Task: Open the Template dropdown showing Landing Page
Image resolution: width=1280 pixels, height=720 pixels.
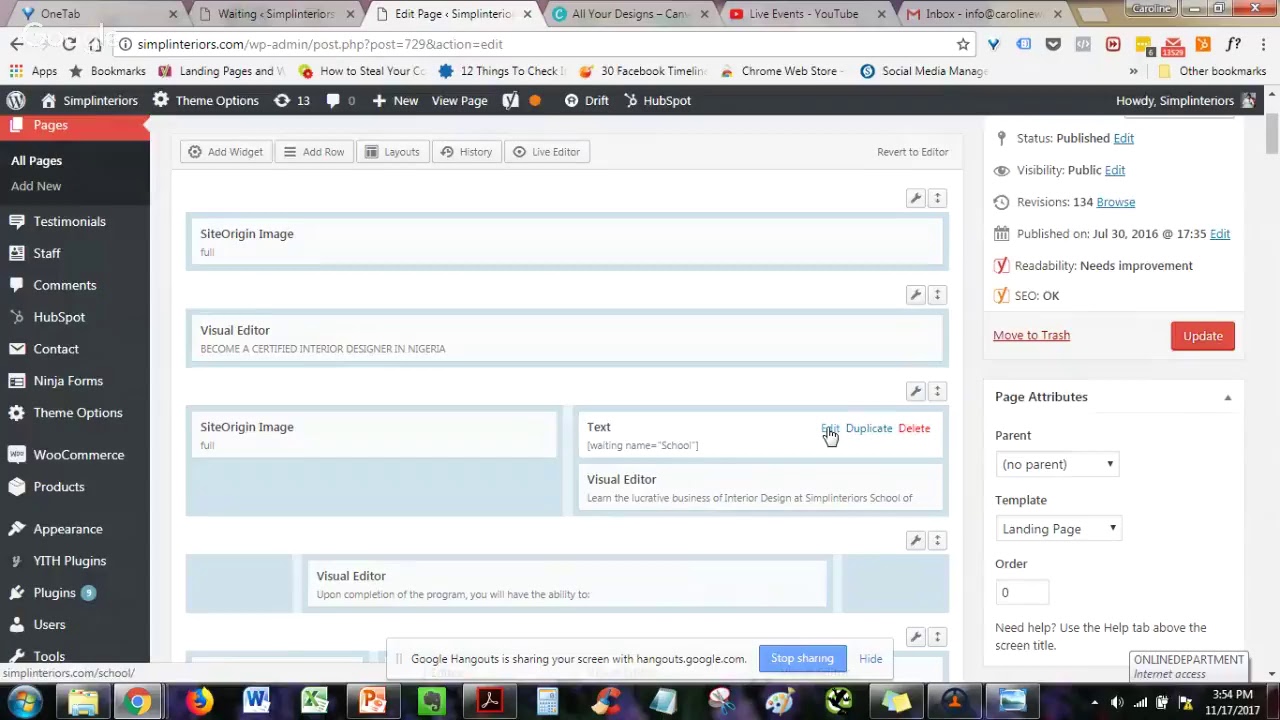Action: click(x=1058, y=529)
